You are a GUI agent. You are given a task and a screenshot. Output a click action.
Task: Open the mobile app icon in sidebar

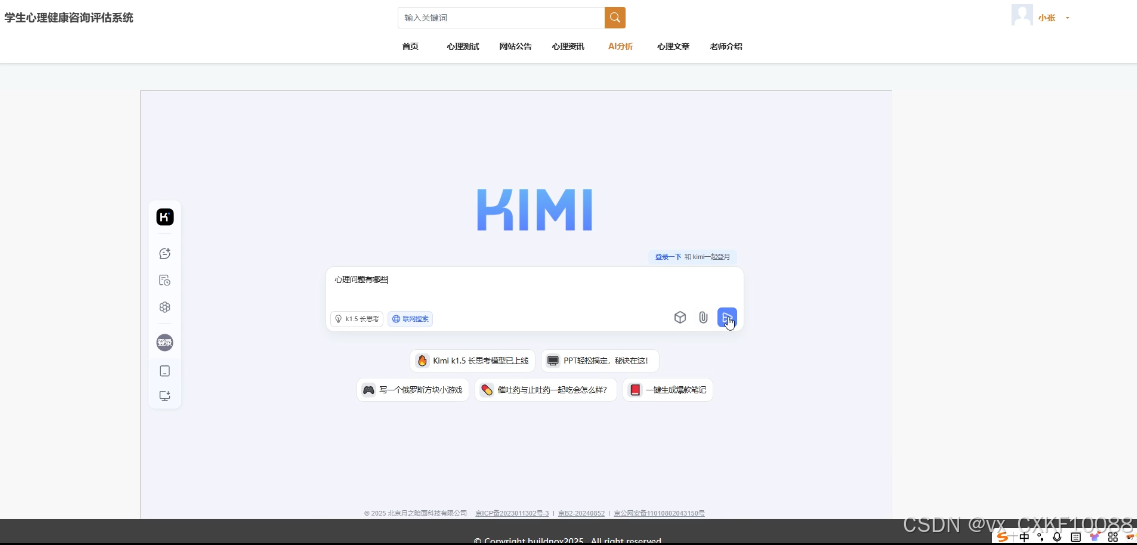(165, 371)
